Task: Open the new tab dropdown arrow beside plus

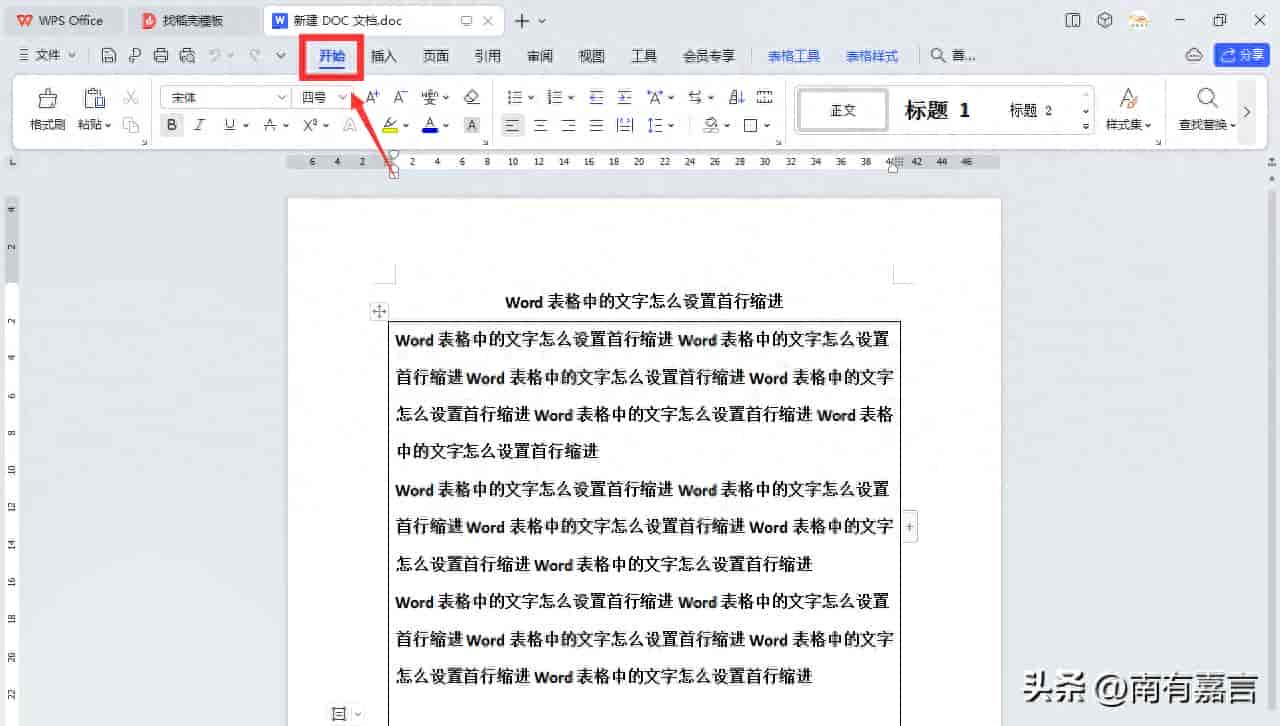Action: point(542,21)
